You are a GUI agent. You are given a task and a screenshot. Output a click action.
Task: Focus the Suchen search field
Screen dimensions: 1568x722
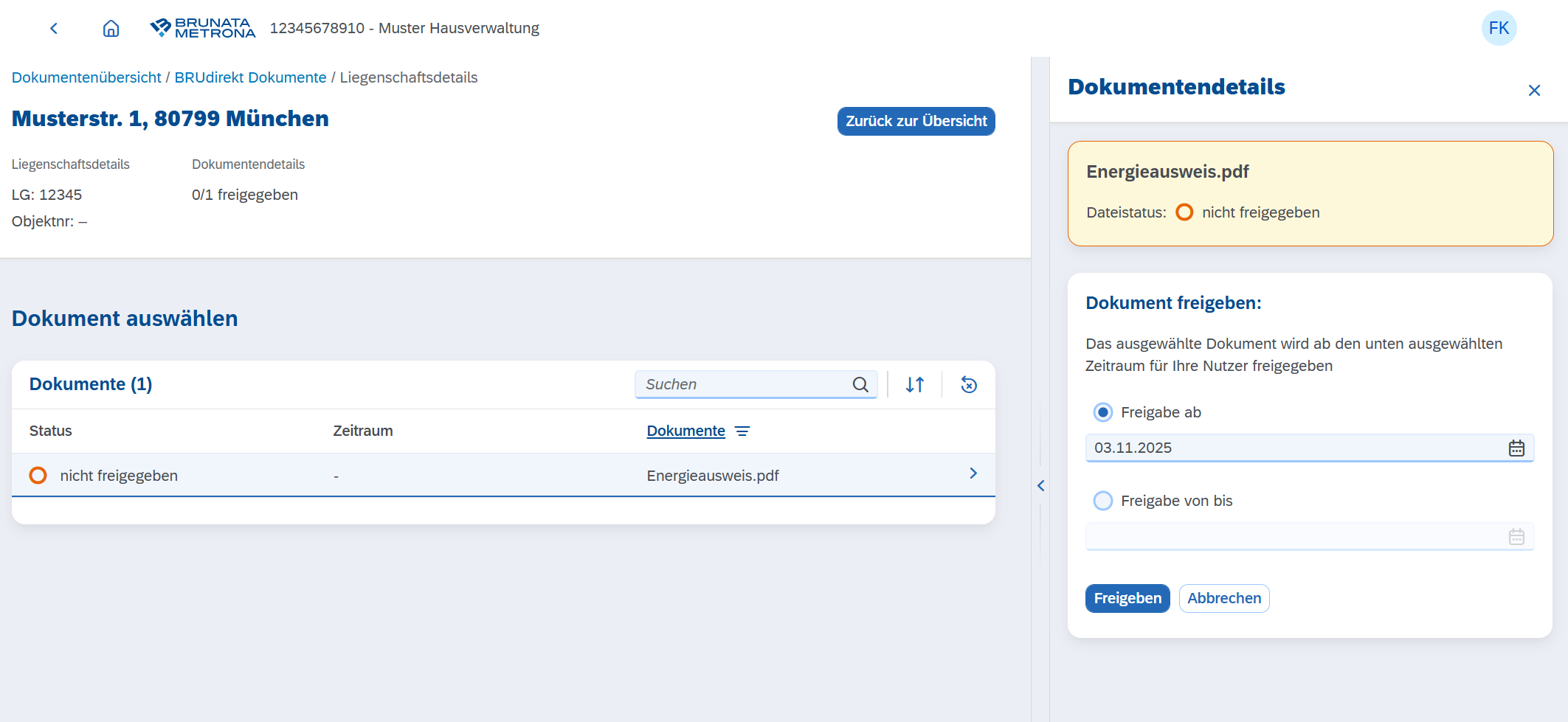point(745,384)
